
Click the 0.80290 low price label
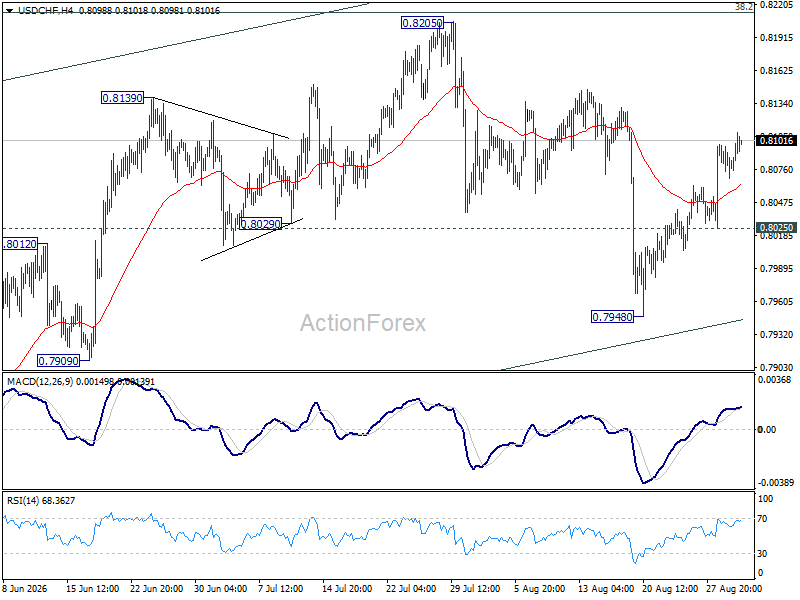pyautogui.click(x=260, y=224)
